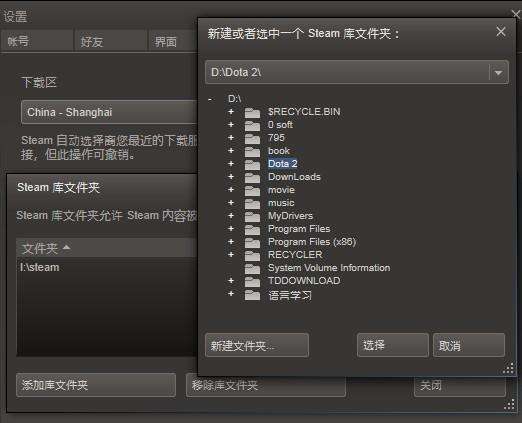Click the book folder icon
522x423 pixels.
(x=252, y=152)
